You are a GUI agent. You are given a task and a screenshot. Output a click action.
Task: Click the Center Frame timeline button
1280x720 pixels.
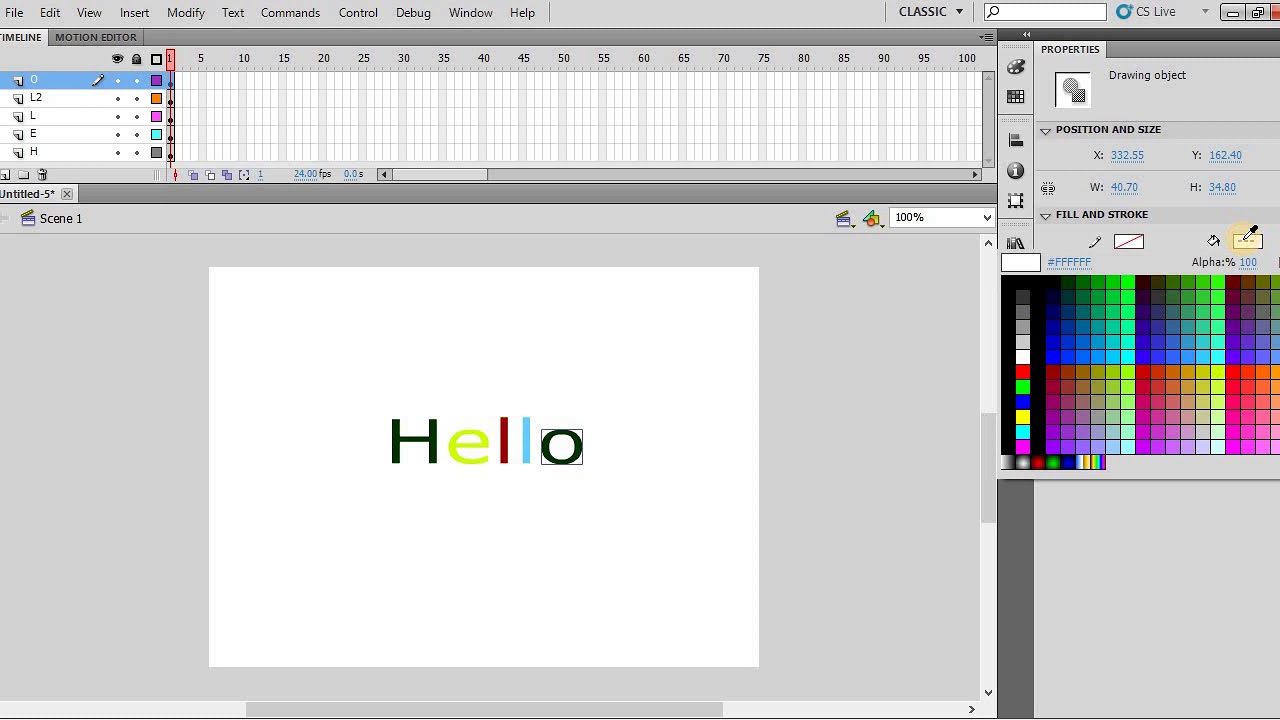tap(176, 175)
